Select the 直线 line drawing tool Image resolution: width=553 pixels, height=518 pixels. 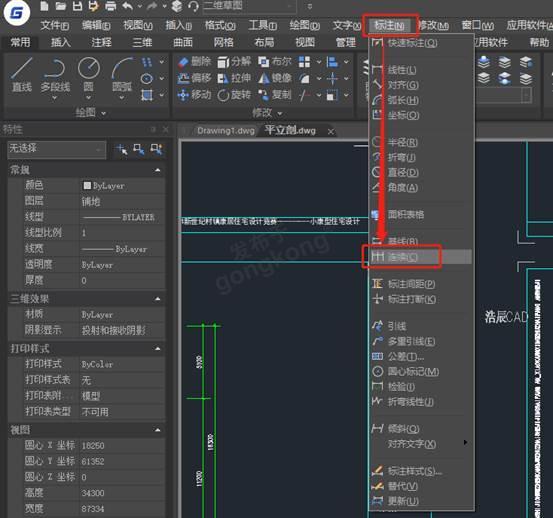pos(22,75)
